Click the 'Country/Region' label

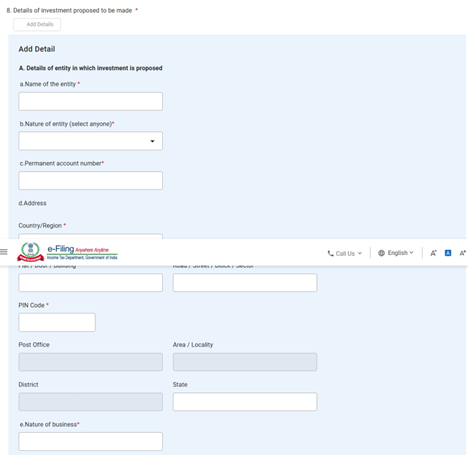pos(40,226)
